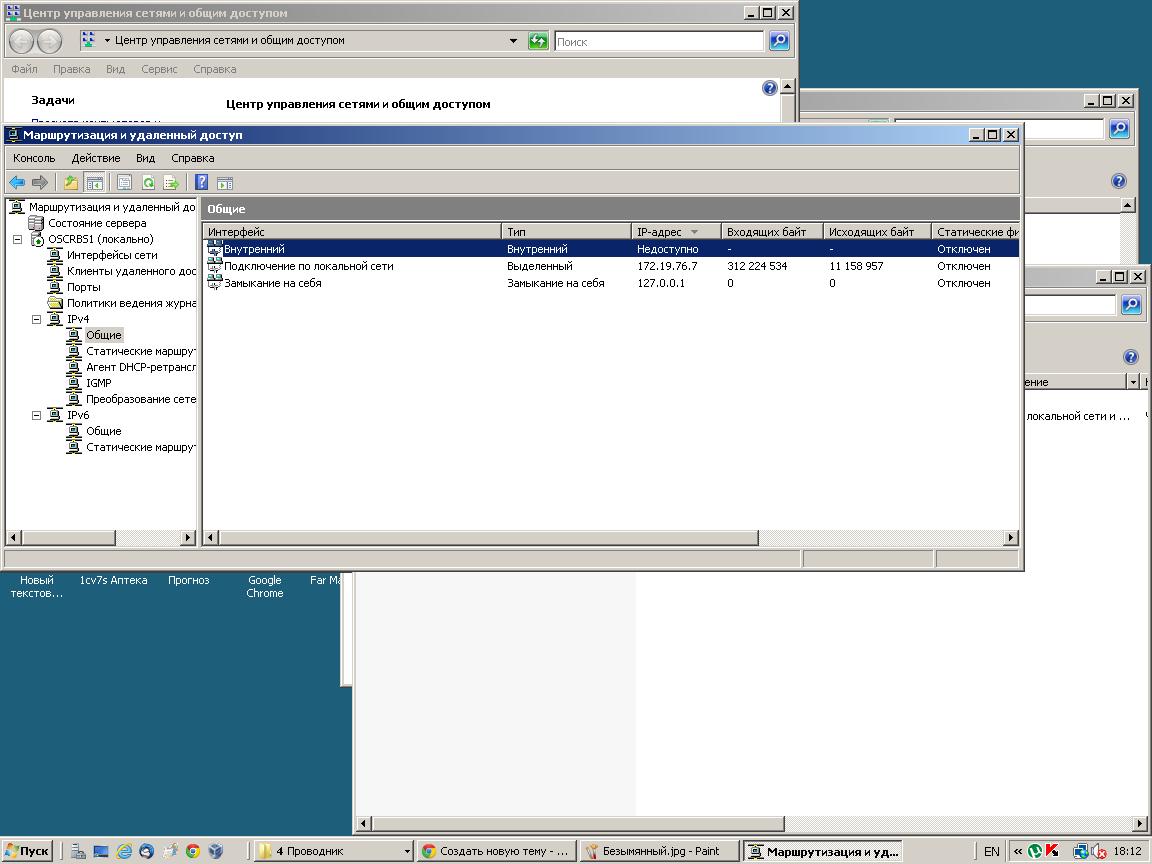
Task: Open help with the blue question mark icon
Action: click(x=201, y=182)
